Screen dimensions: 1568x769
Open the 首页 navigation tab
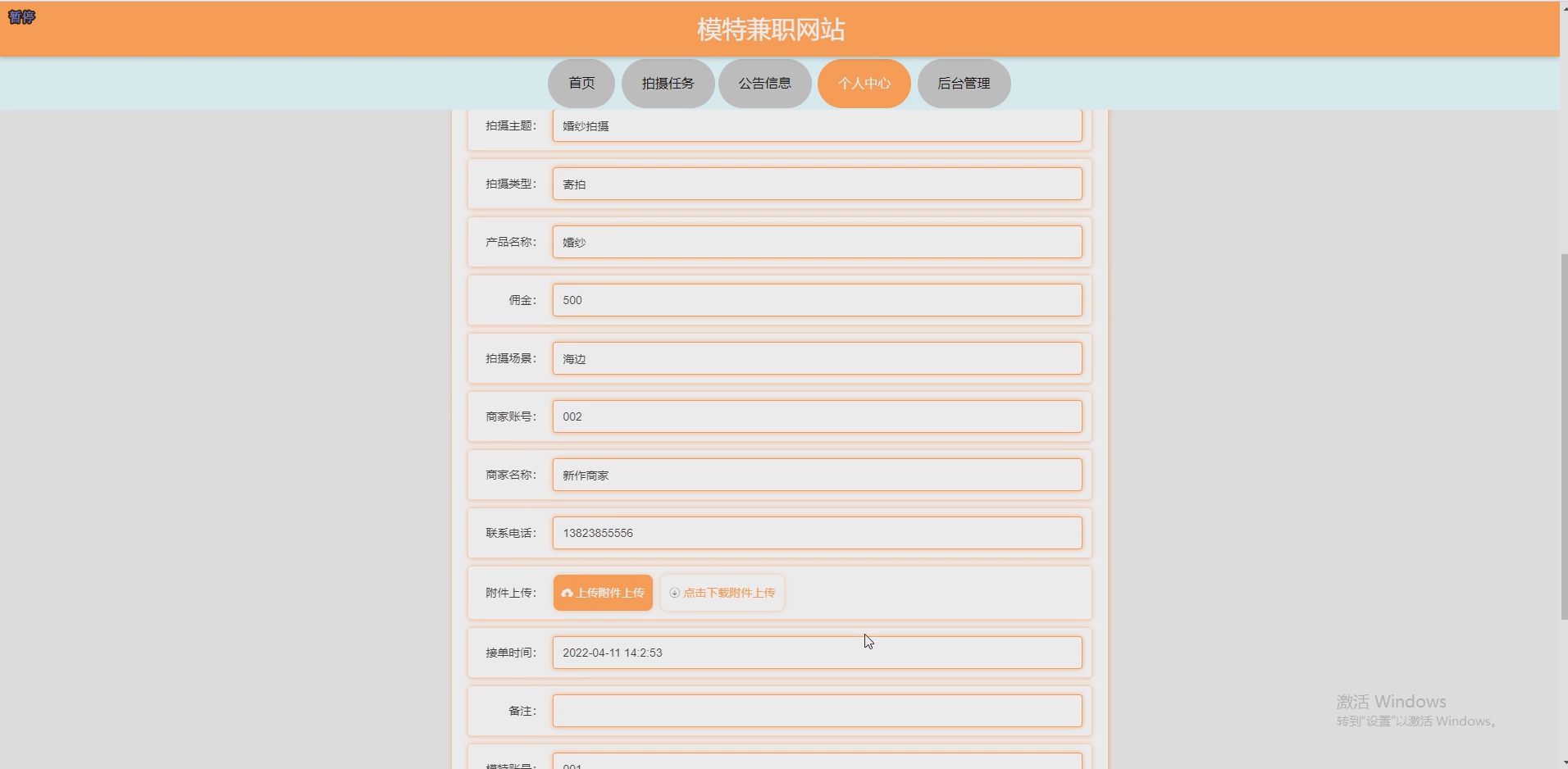tap(581, 83)
